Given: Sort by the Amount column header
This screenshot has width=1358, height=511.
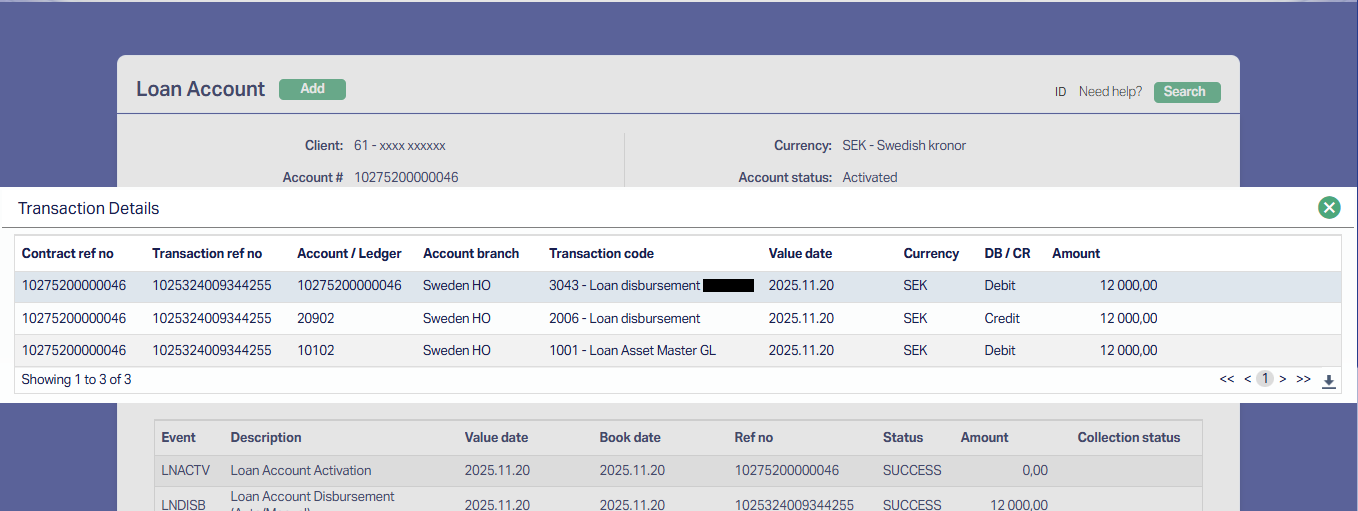Looking at the screenshot, I should pyautogui.click(x=1076, y=254).
